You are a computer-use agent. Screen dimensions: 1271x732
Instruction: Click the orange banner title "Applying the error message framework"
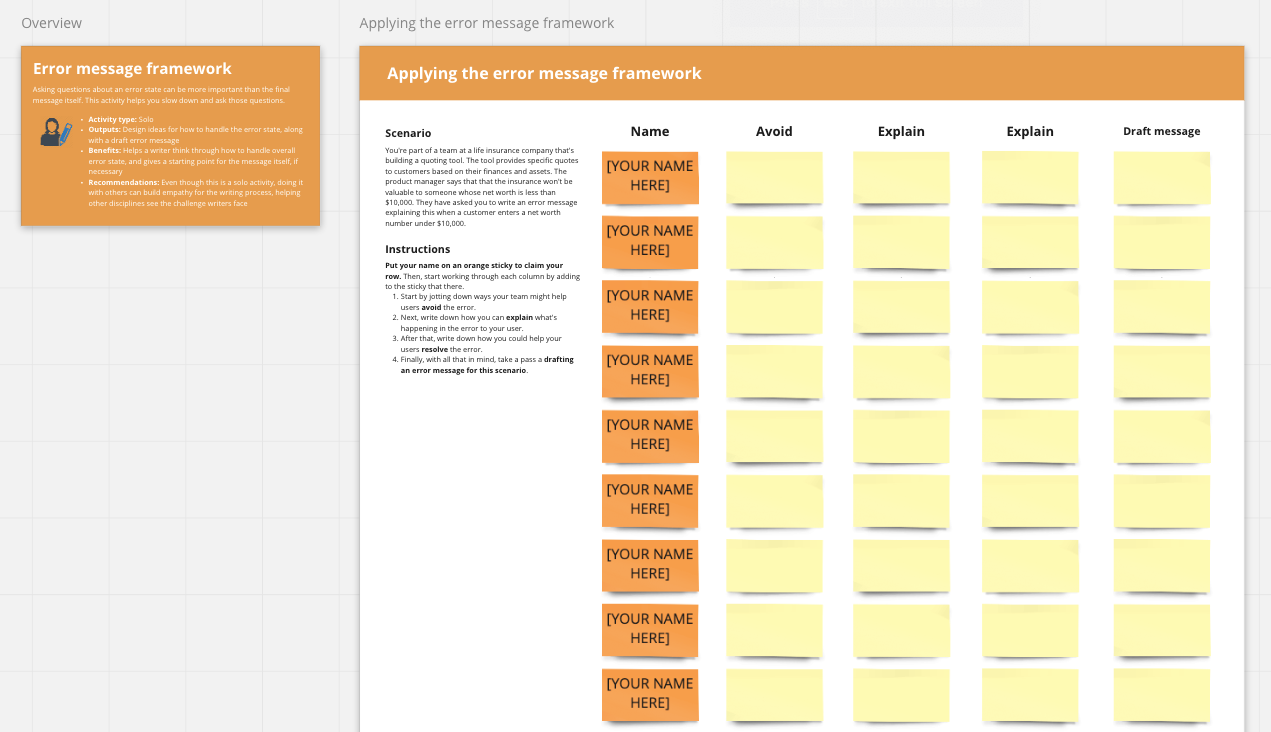(544, 73)
